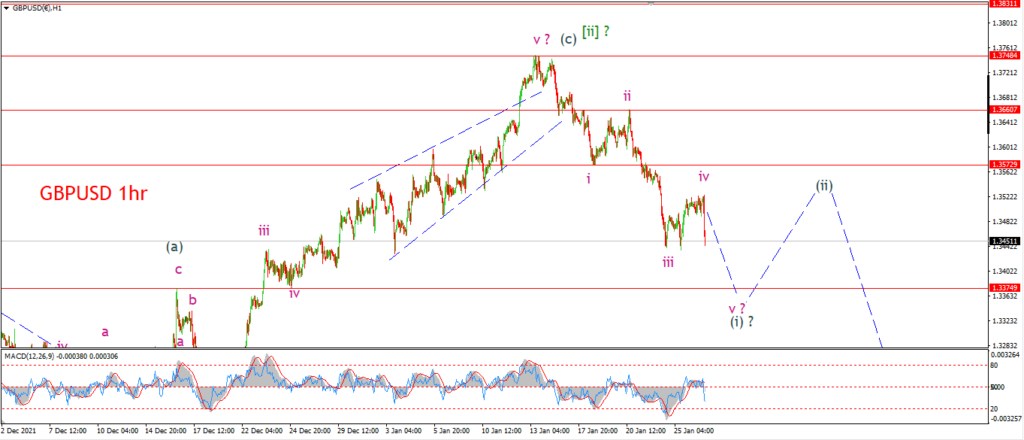Select the 1.33749 red price level tag
The image size is (1024, 440).
tap(1004, 288)
